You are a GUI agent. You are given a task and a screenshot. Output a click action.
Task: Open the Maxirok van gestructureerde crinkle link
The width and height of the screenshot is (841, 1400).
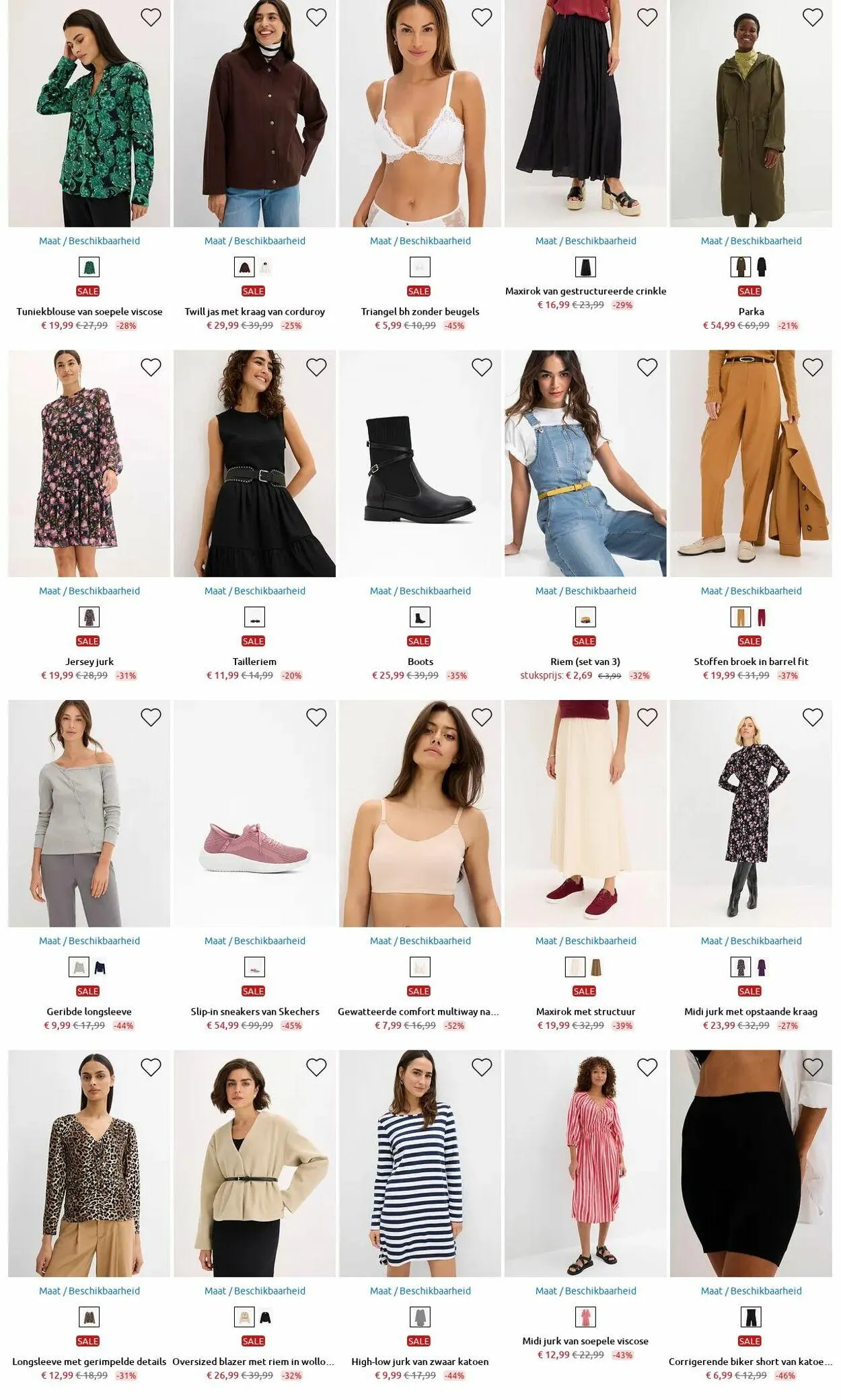pos(586,291)
